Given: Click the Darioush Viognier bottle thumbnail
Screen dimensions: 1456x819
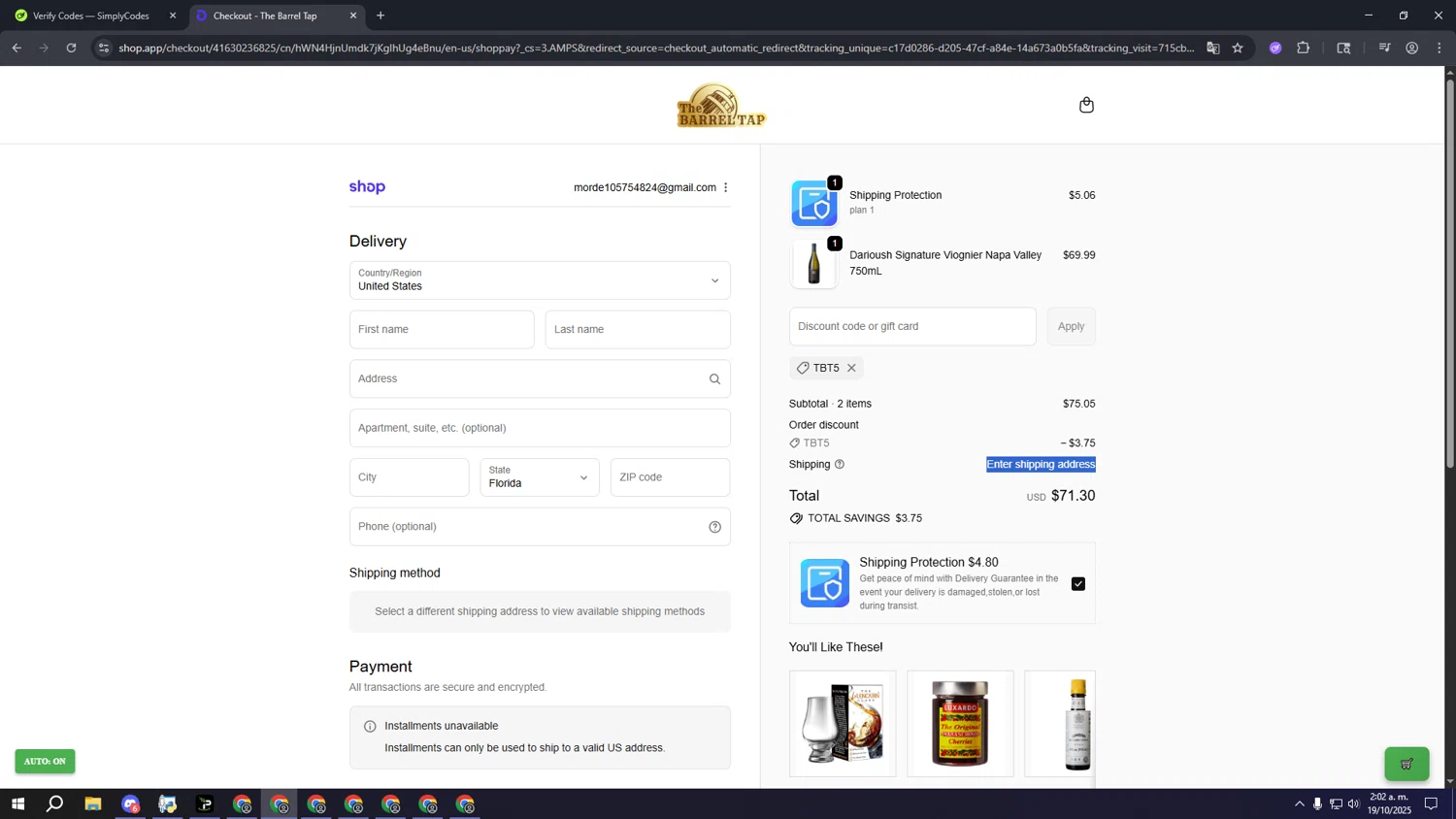Looking at the screenshot, I should [x=813, y=265].
